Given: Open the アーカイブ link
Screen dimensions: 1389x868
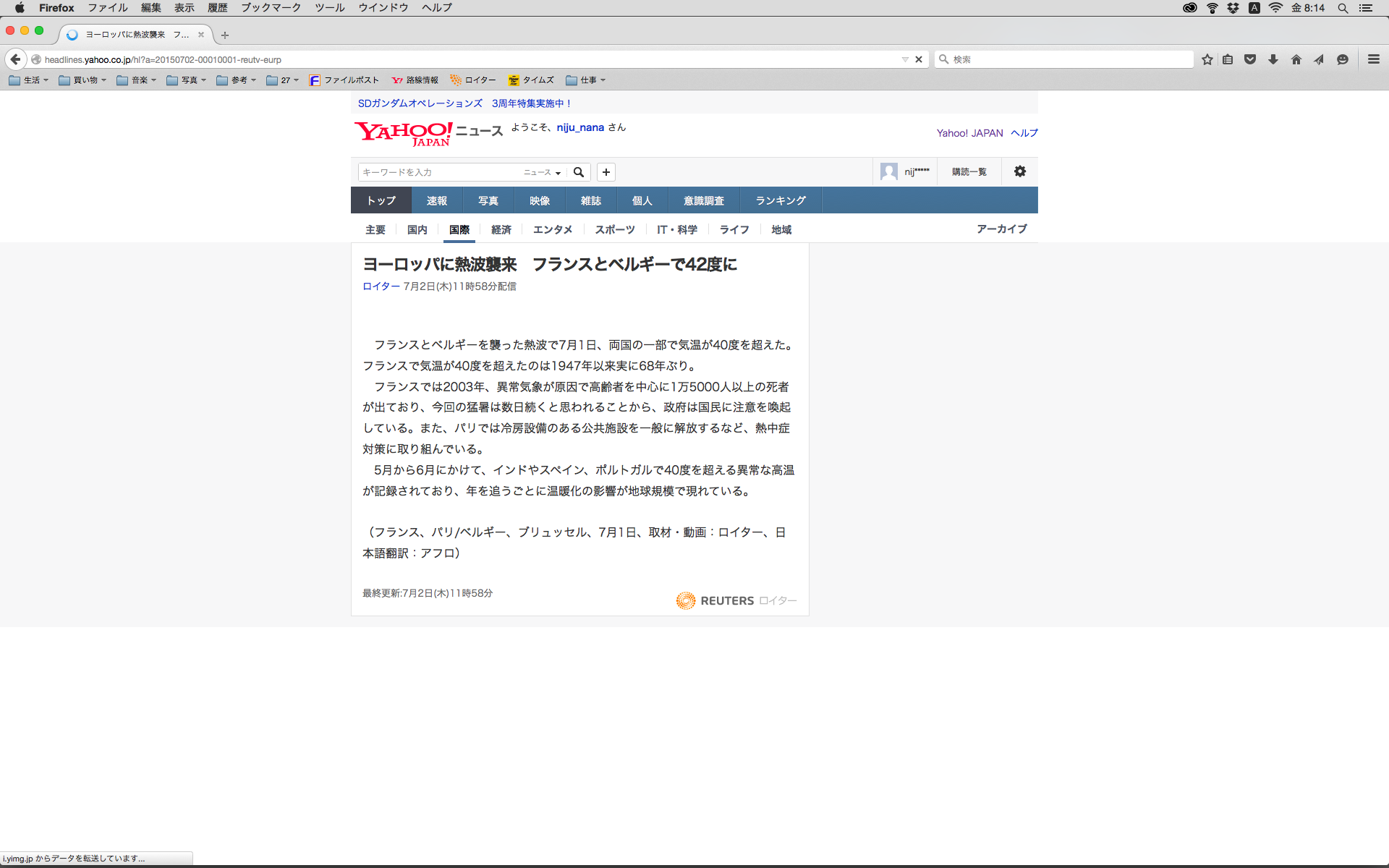Looking at the screenshot, I should point(1001,229).
